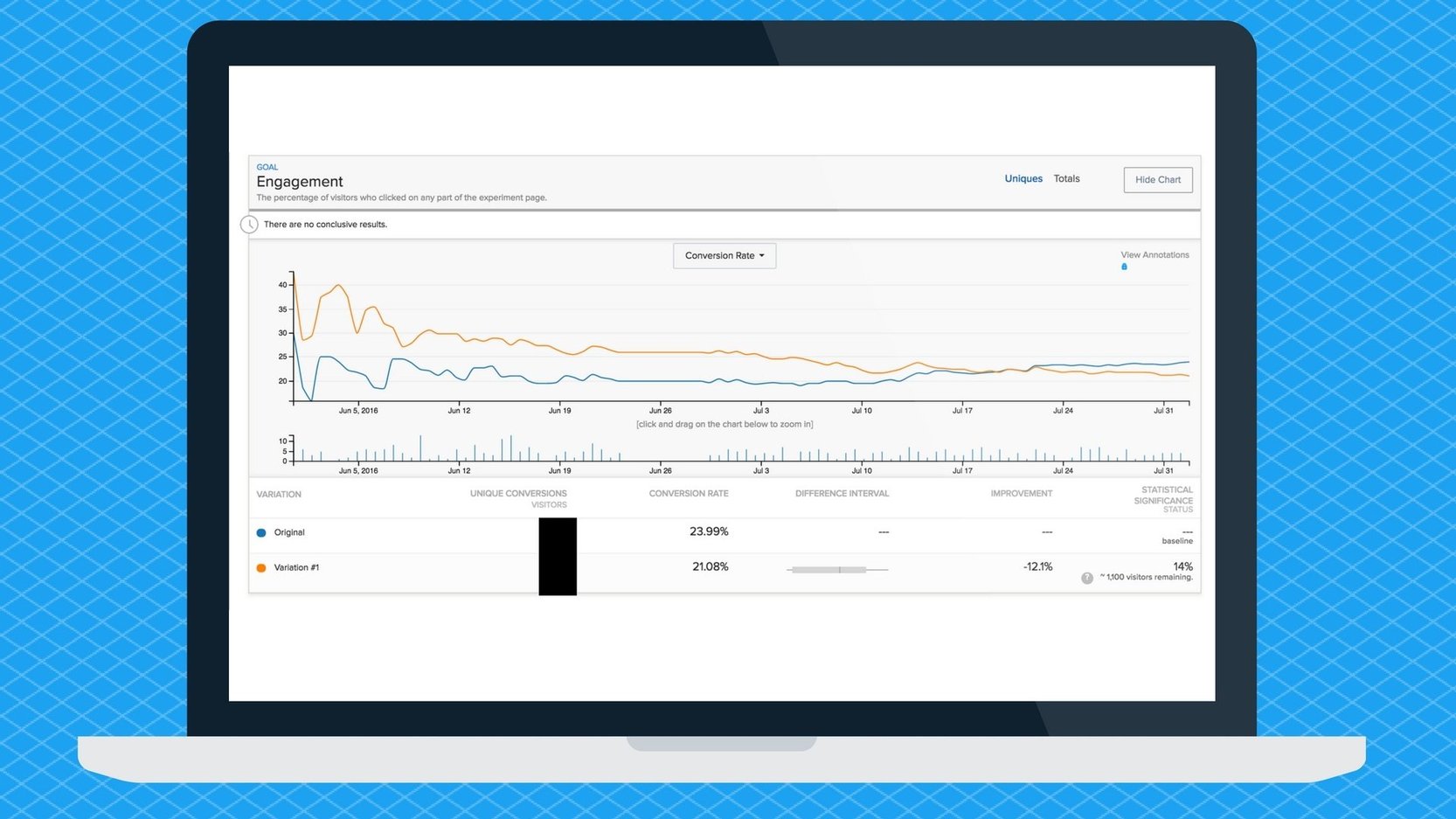The height and width of the screenshot is (819, 1456).
Task: Click the GOAL label above Engagement
Action: pos(267,167)
